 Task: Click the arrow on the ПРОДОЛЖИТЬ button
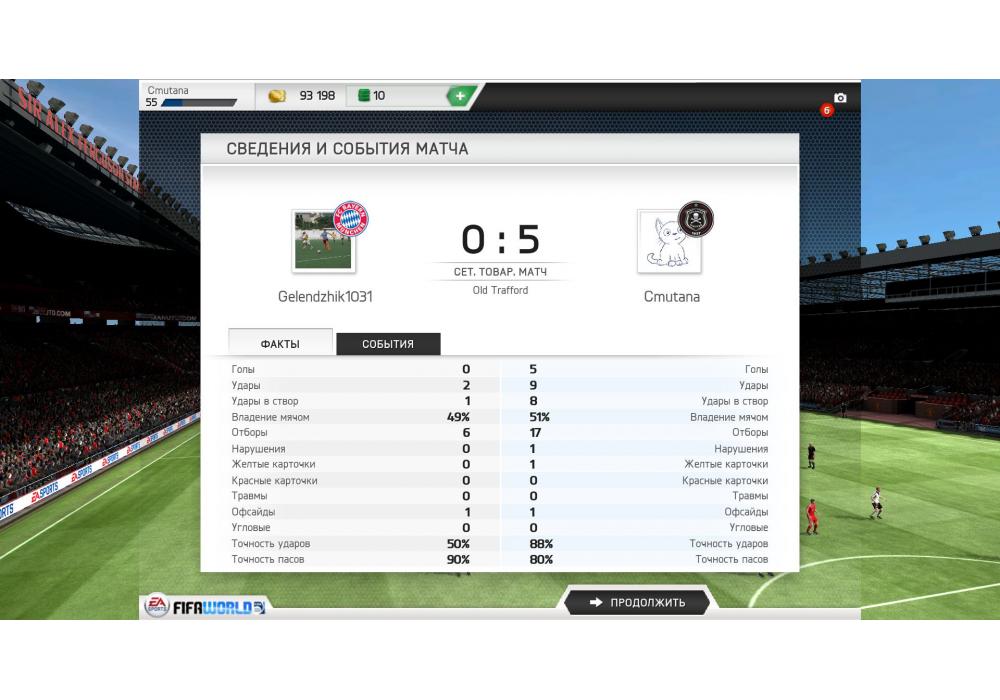(596, 602)
